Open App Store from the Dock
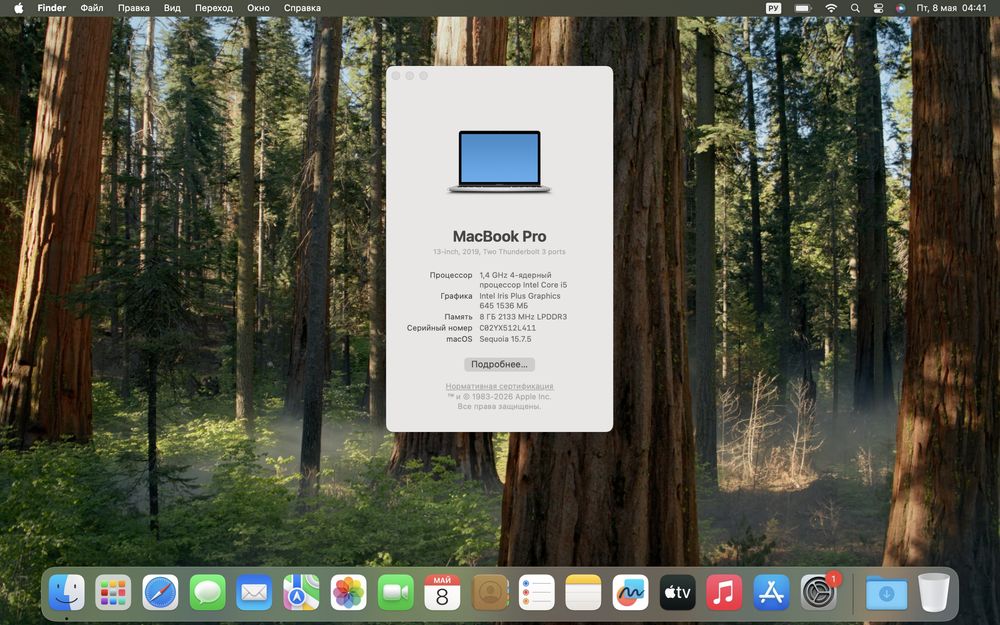Screen dimensions: 1000x625 [771, 592]
